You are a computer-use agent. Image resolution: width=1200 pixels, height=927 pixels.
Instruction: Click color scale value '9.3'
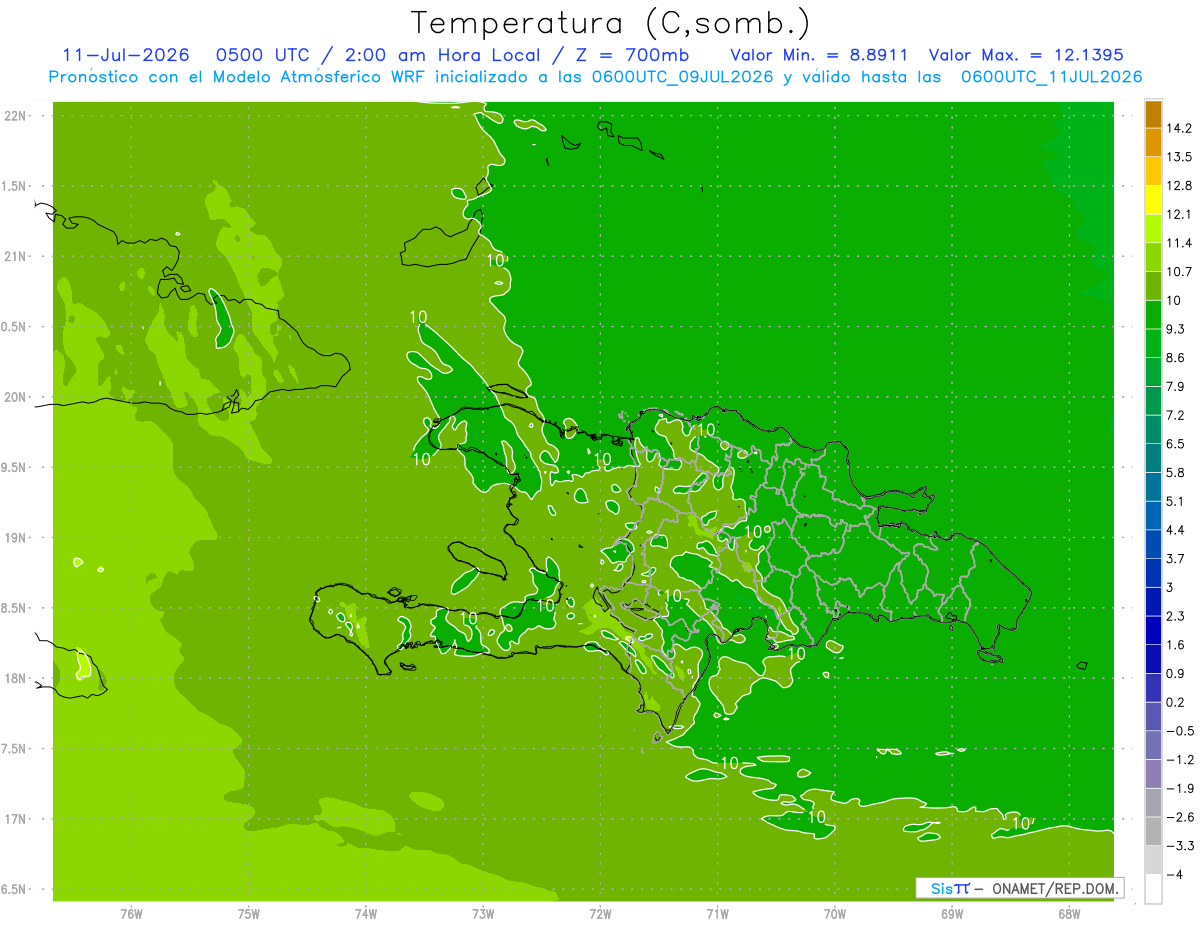[x=1175, y=329]
